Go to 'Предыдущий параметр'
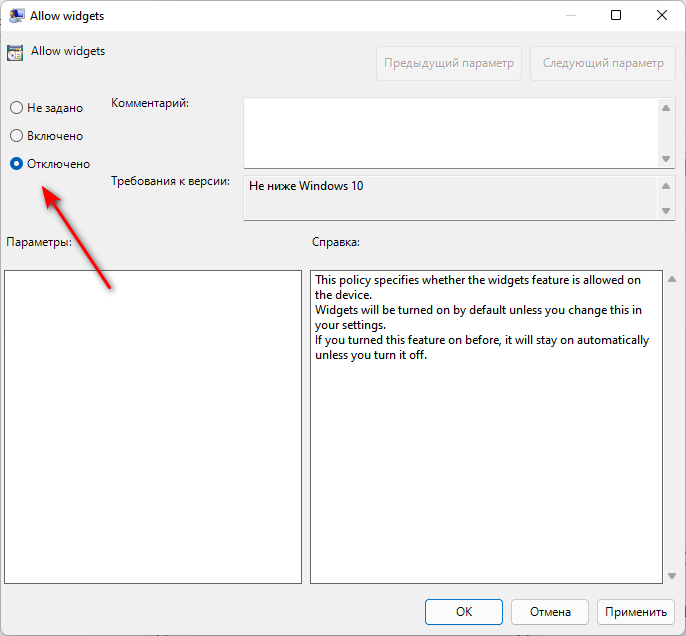Screen dimensions: 686x636 449,63
